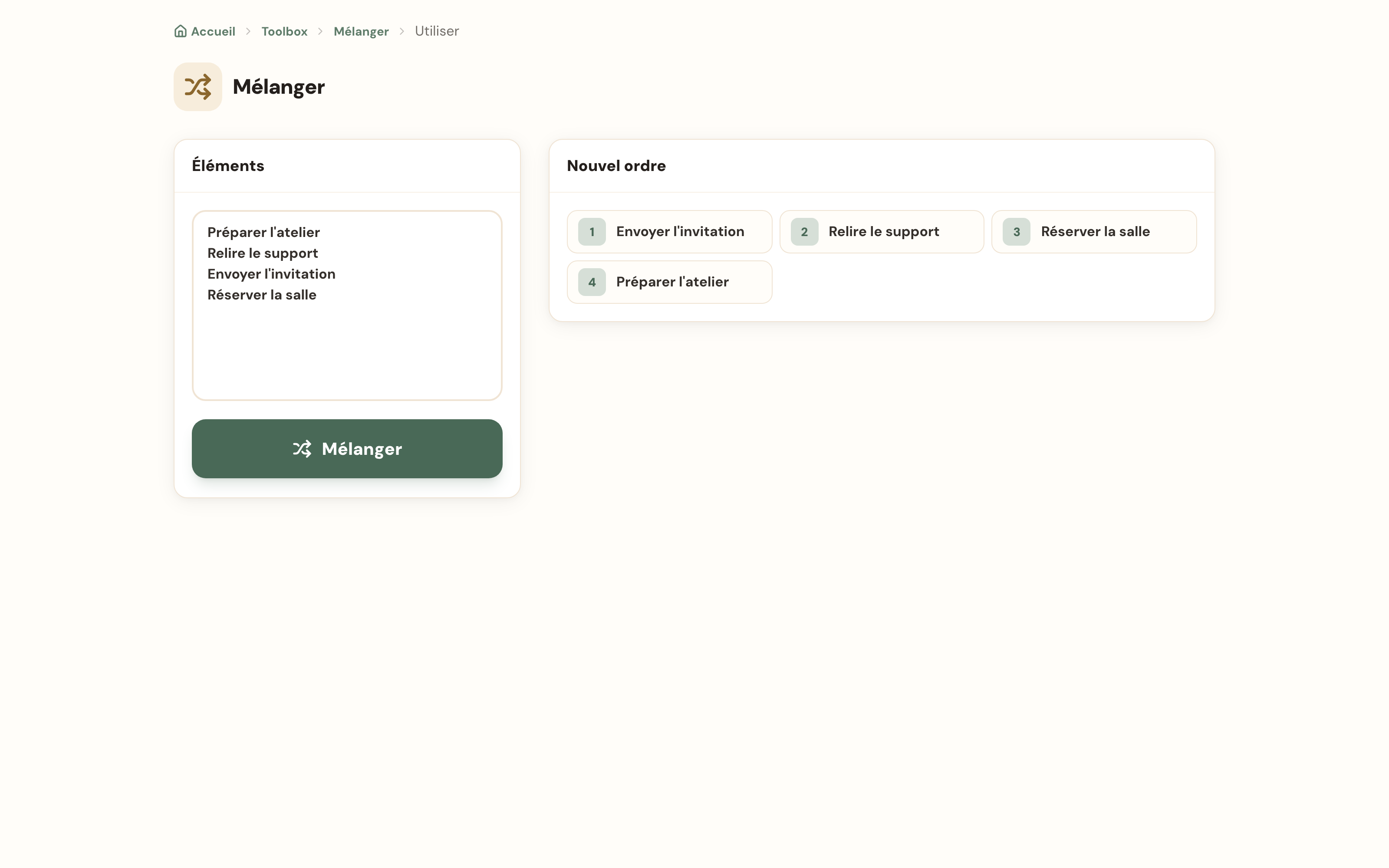Select result 3 Réserver la salle

click(x=1094, y=231)
